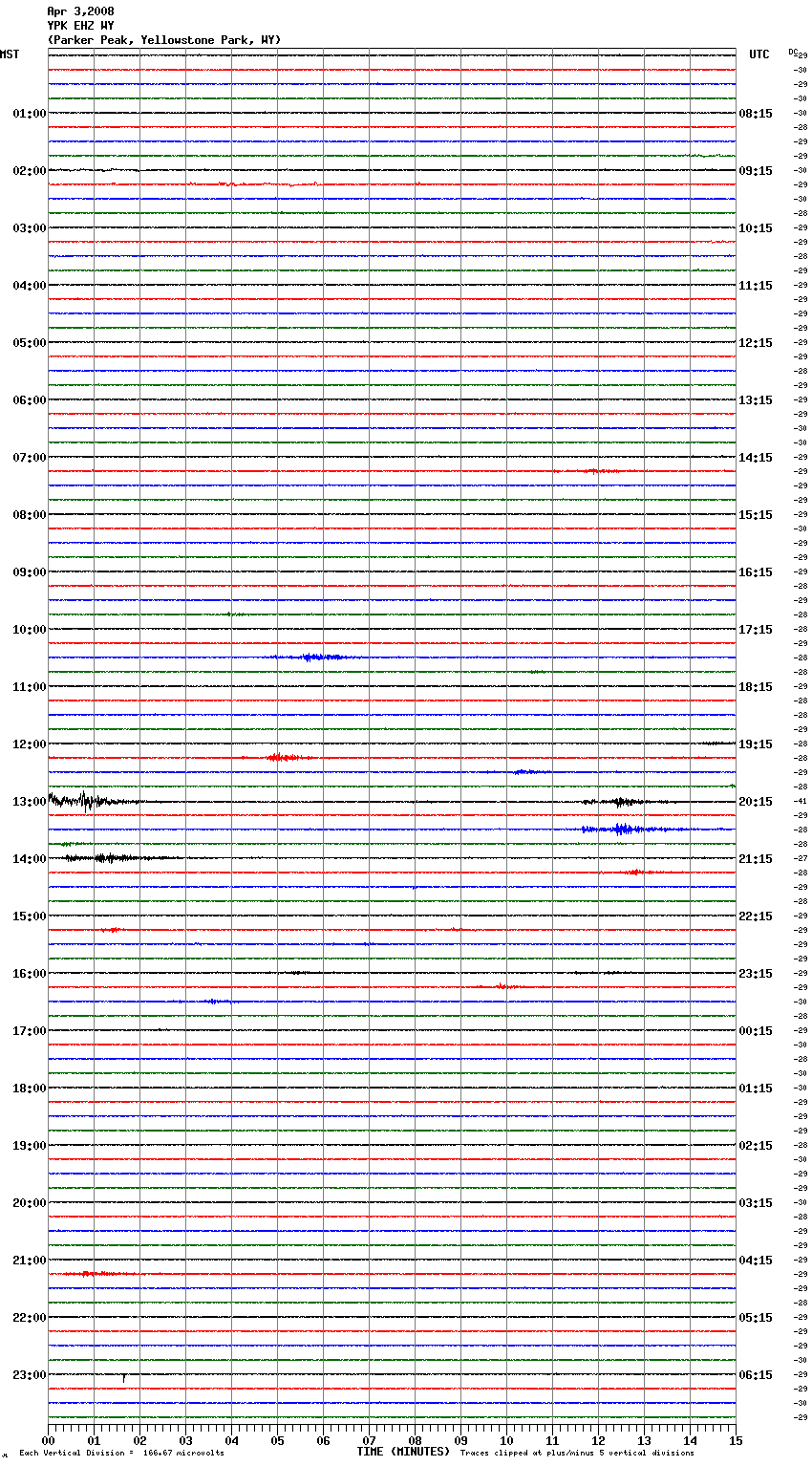Click the 'DC' column header
812x1466 pixels.
(x=793, y=52)
